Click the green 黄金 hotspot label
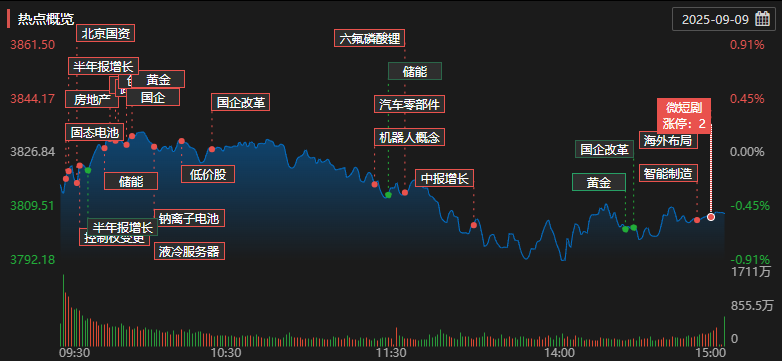 coord(598,182)
